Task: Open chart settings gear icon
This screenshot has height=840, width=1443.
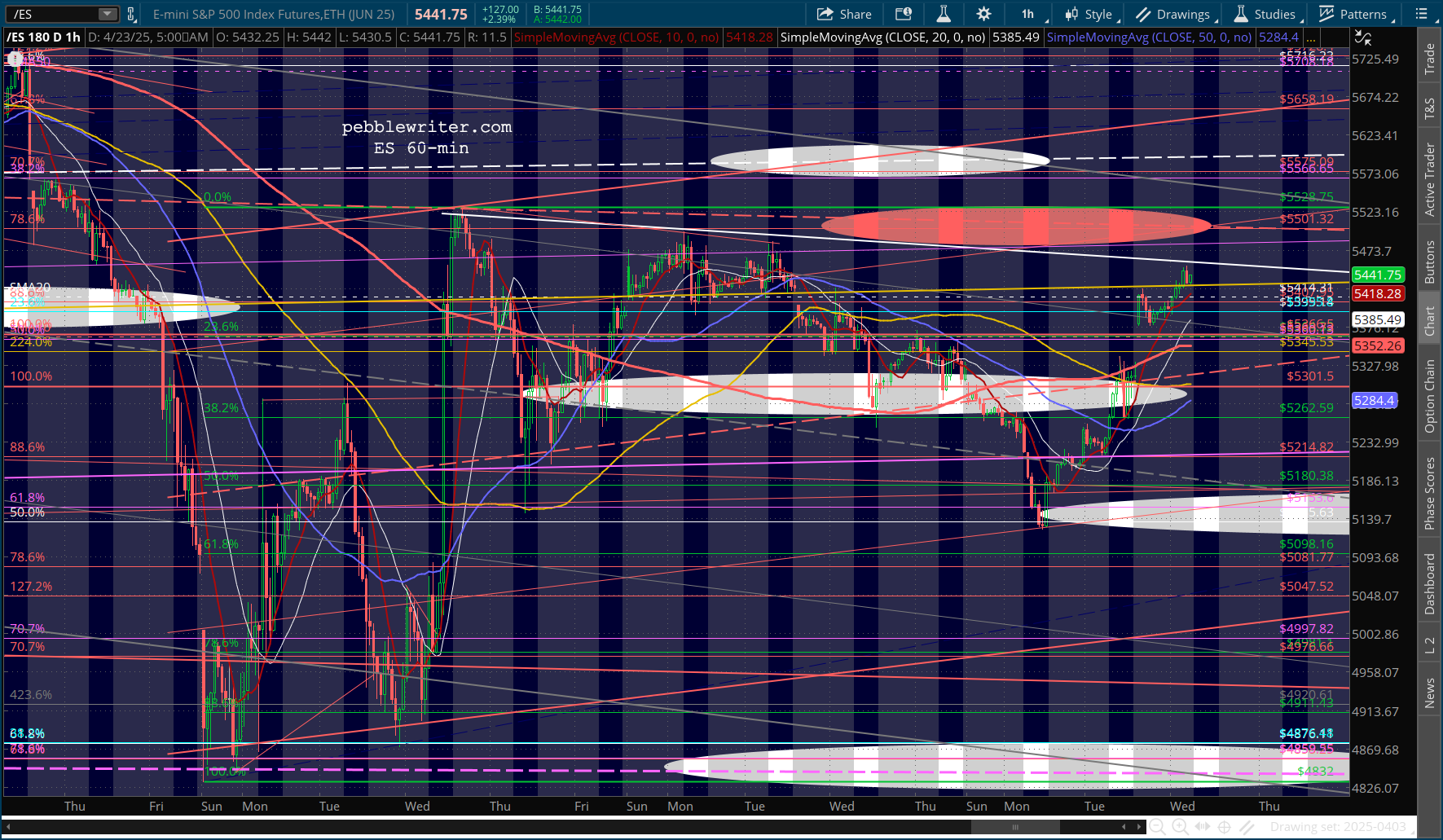Action: click(x=983, y=14)
